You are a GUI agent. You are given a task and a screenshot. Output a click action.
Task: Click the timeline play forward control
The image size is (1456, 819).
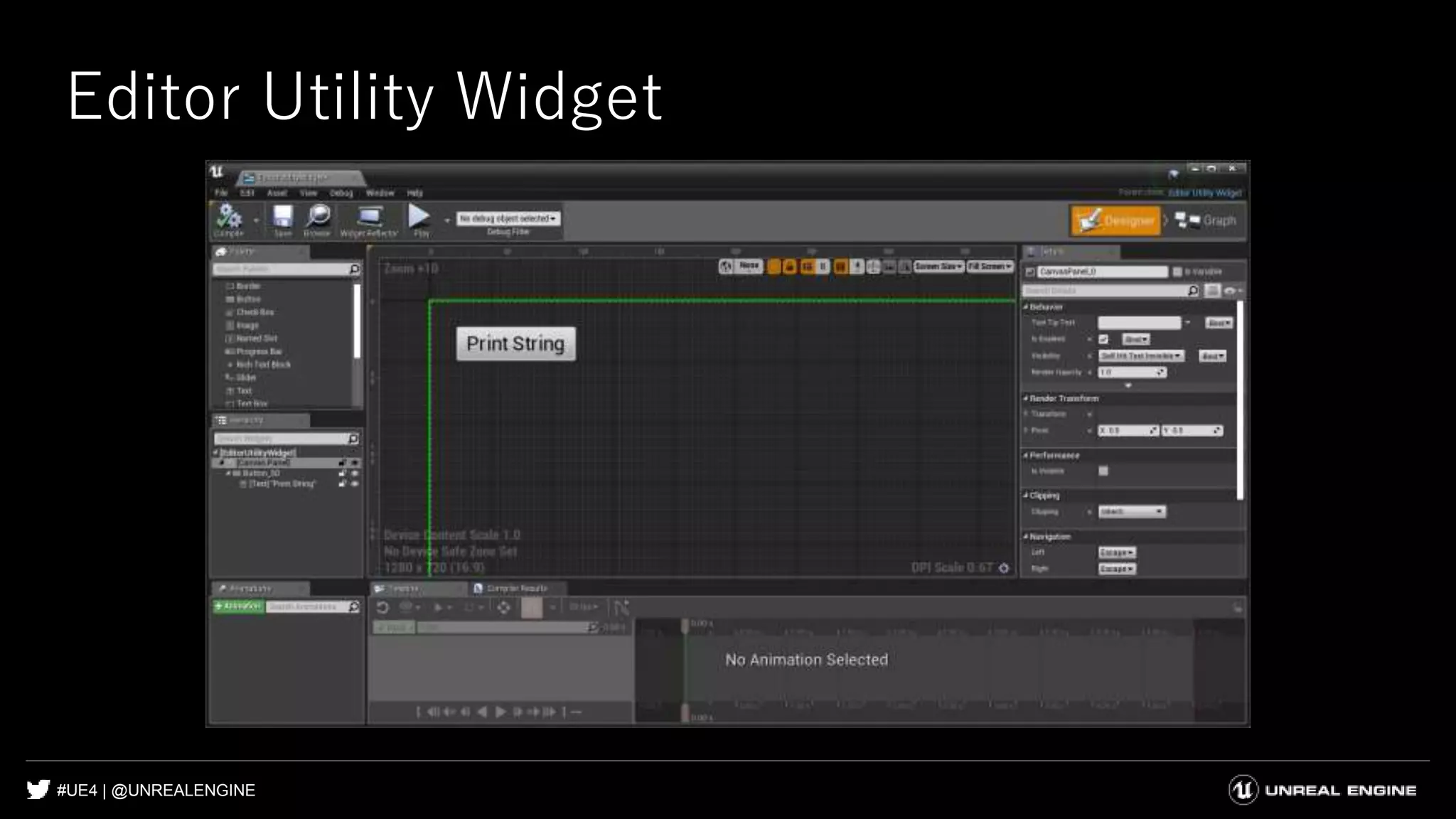(500, 712)
